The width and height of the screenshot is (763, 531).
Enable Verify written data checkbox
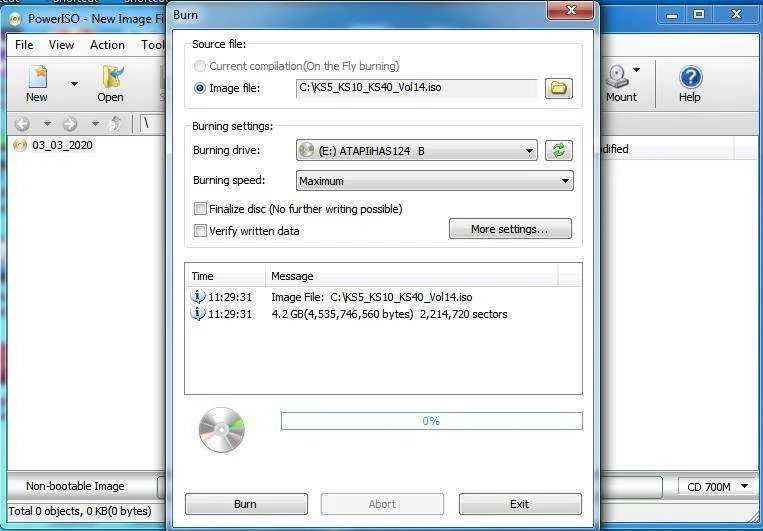coord(200,231)
